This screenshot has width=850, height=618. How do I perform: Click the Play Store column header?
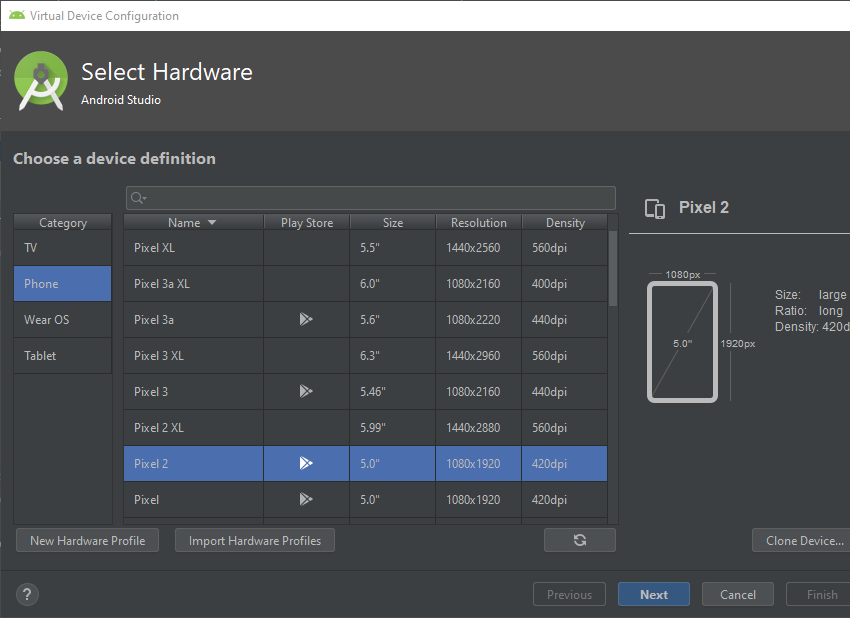click(307, 222)
